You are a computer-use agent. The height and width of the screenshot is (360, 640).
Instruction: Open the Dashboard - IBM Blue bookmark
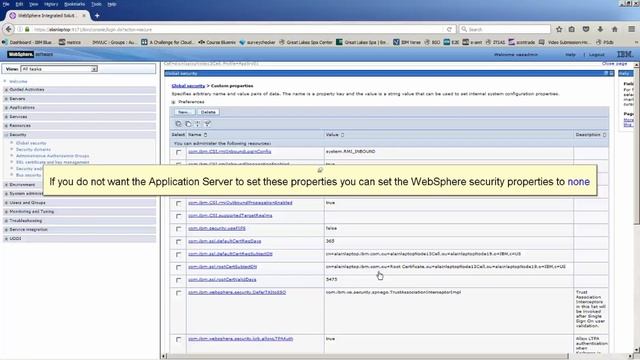point(27,42)
